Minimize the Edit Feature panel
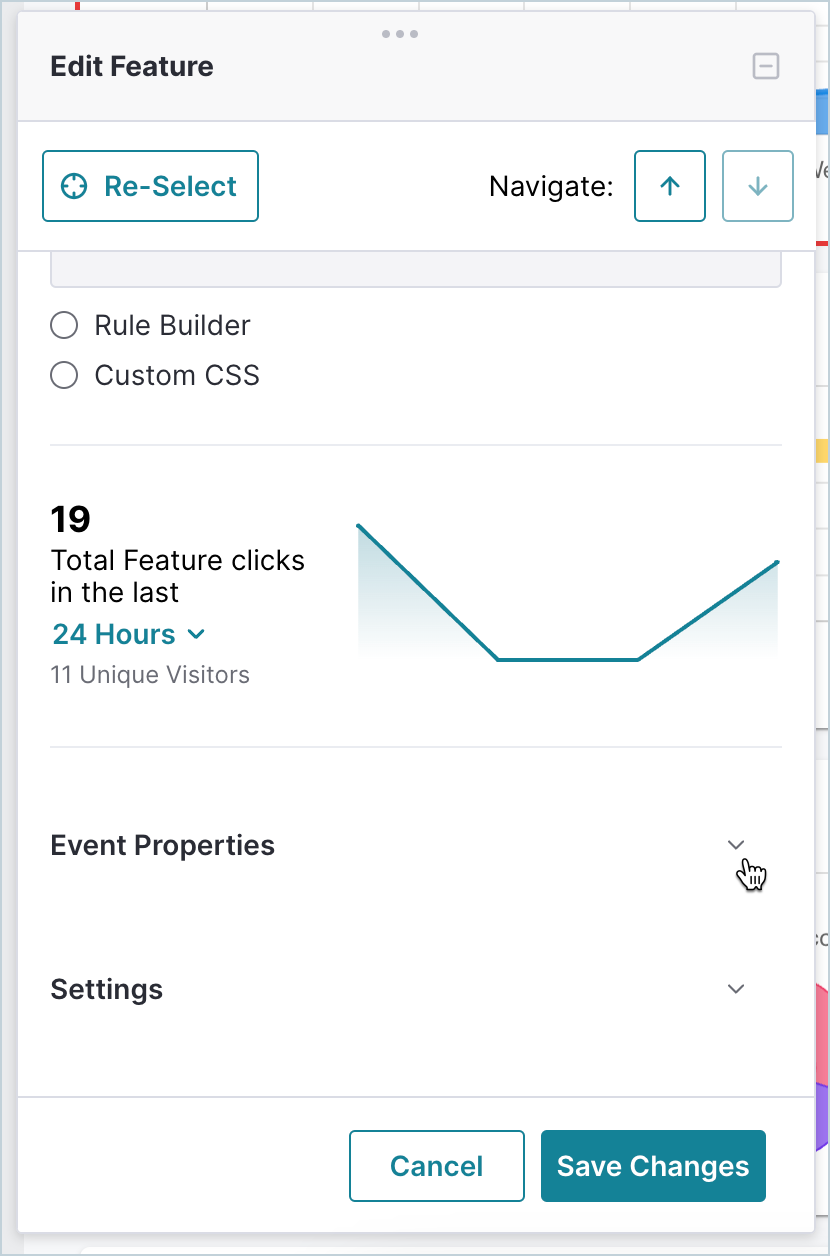 (766, 67)
